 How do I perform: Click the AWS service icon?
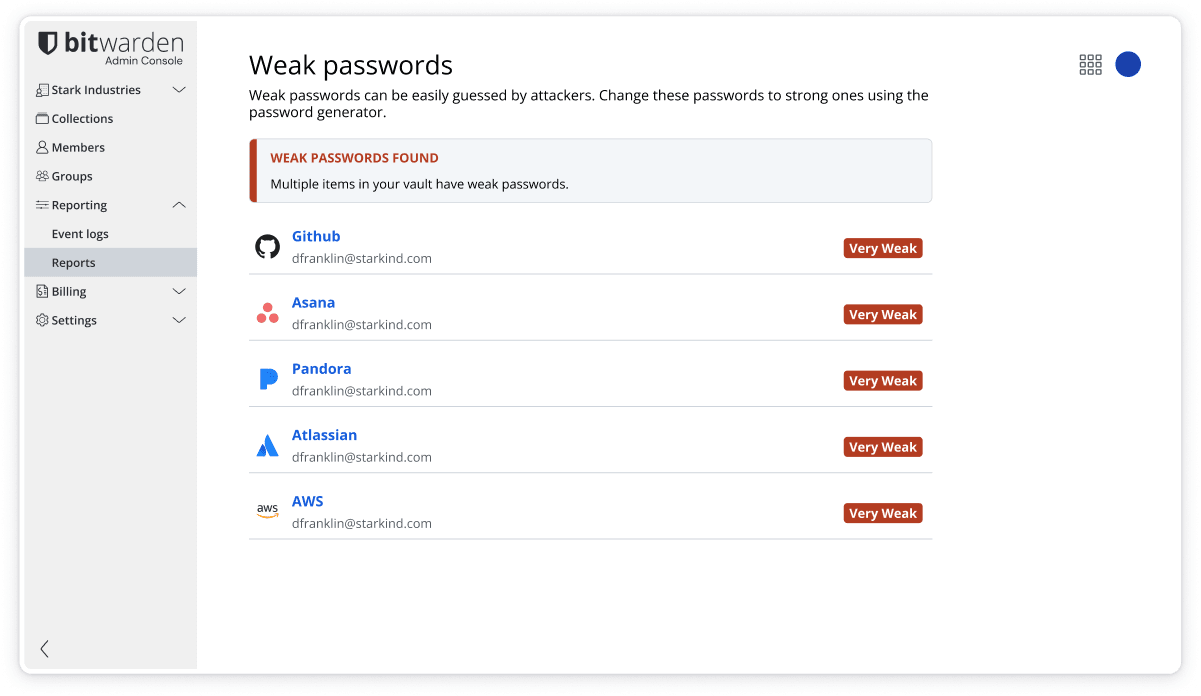tap(267, 510)
